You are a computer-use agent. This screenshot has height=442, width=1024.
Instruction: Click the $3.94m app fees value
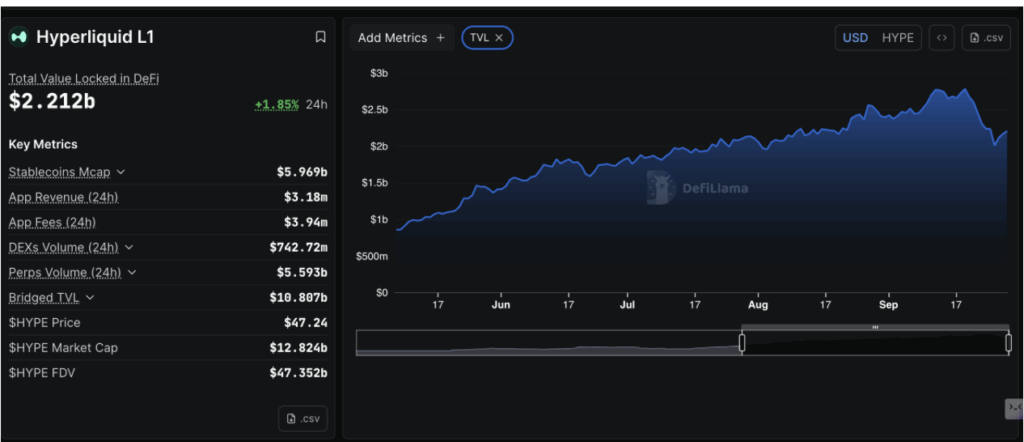(x=306, y=223)
